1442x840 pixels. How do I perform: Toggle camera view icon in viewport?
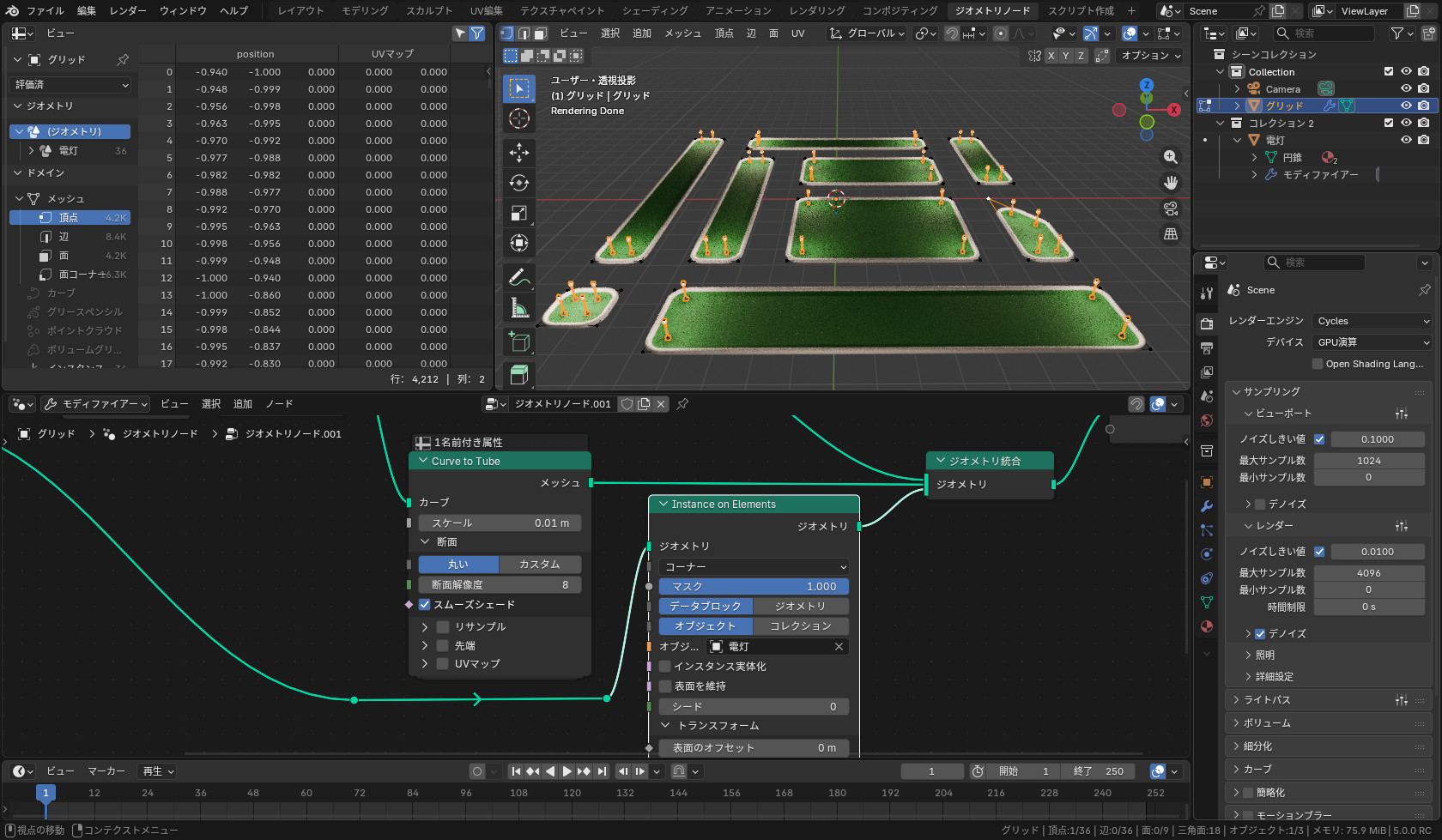(1170, 208)
